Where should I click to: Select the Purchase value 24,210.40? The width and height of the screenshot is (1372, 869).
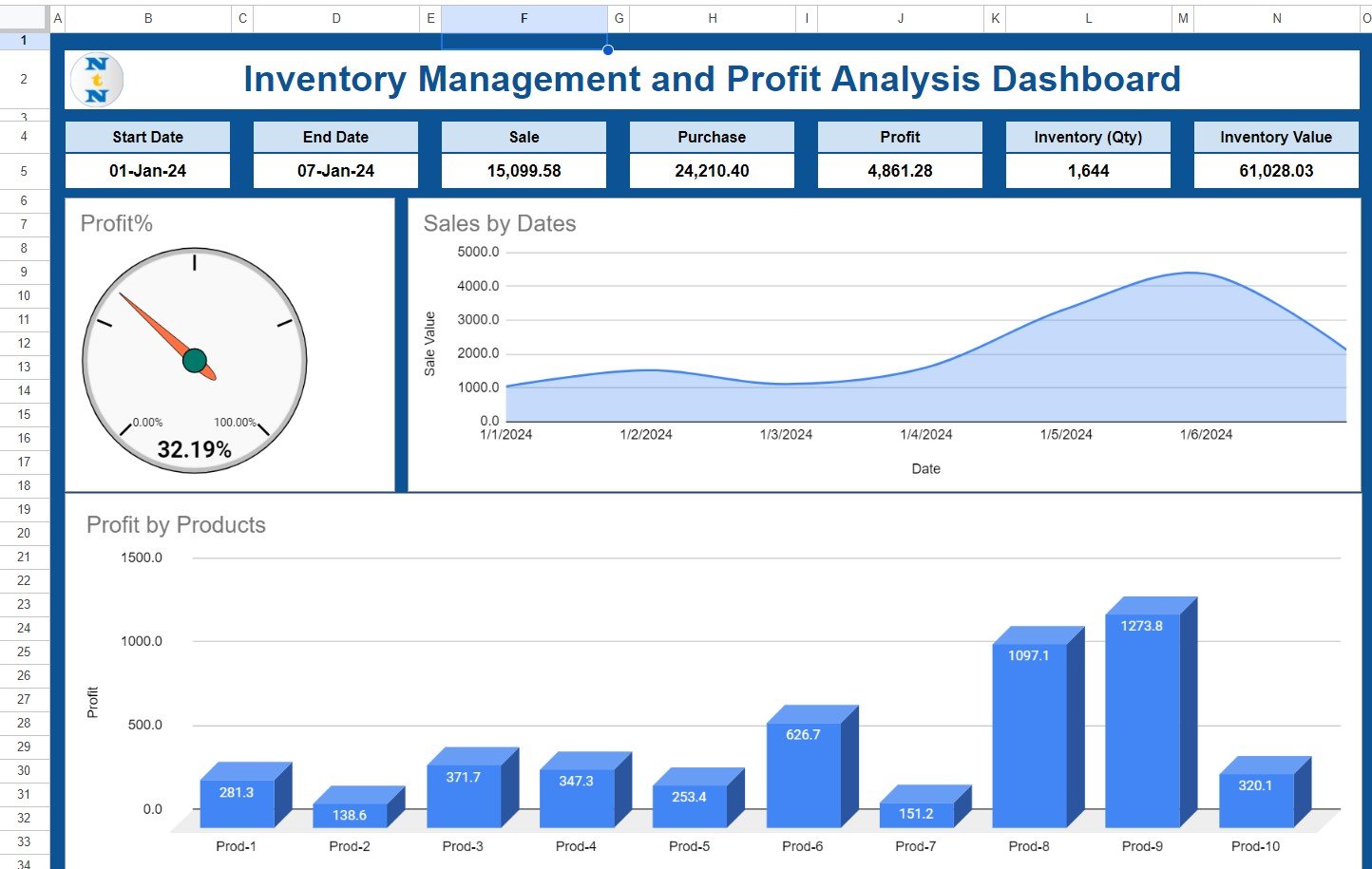pyautogui.click(x=712, y=171)
